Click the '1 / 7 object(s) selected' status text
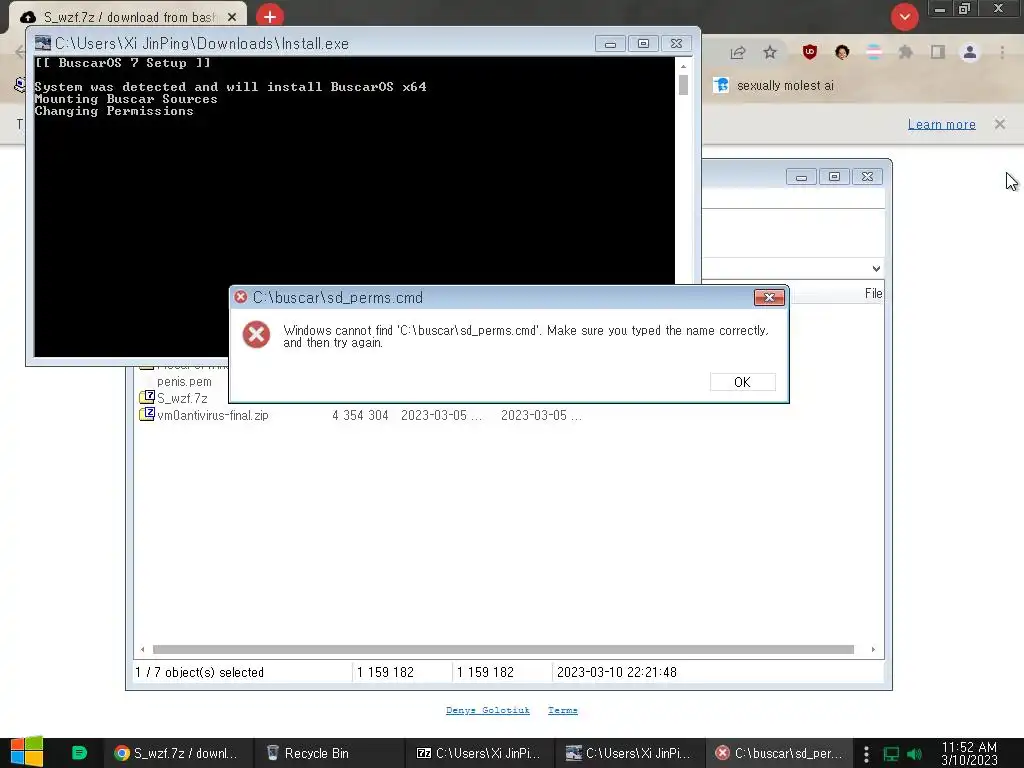The width and height of the screenshot is (1024, 768). (199, 672)
